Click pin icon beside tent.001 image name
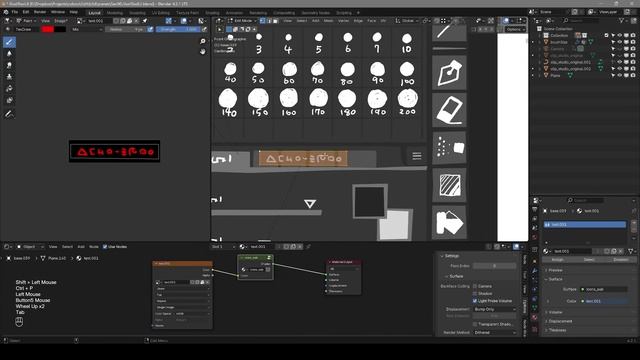 click(x=145, y=20)
